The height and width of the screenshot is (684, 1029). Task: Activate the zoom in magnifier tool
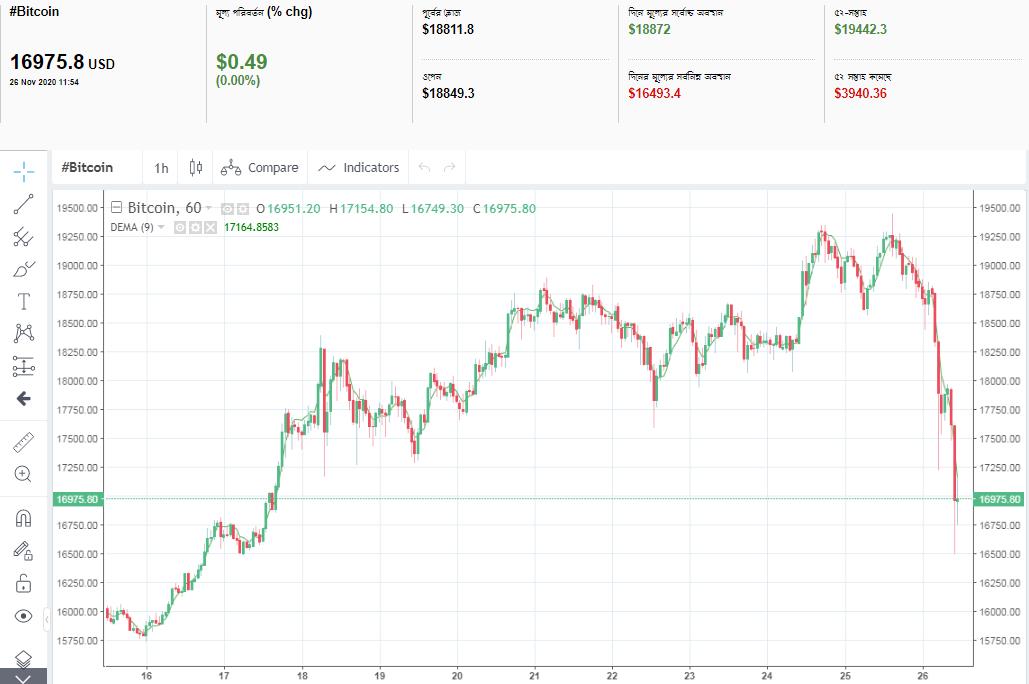point(24,474)
